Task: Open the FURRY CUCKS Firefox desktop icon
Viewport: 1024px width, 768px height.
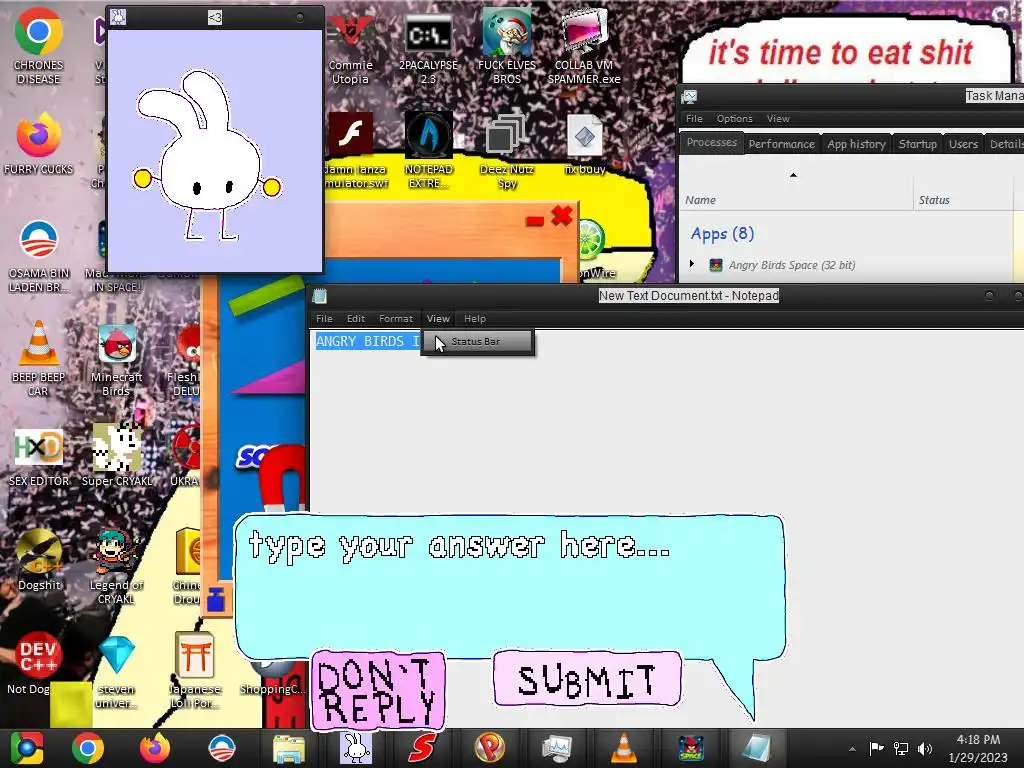Action: (x=39, y=144)
